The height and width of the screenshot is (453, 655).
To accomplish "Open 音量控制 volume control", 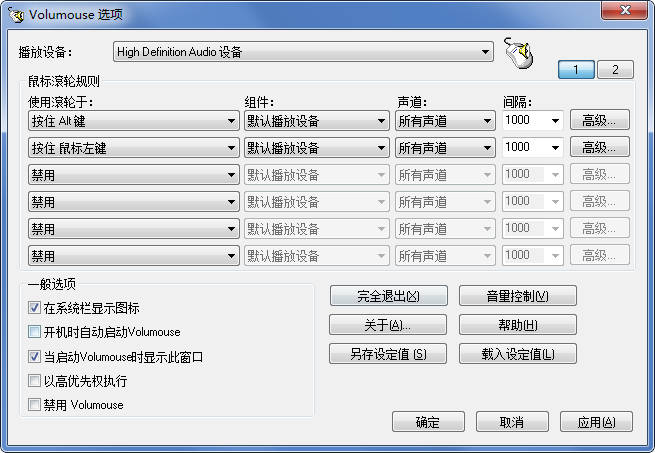I will click(517, 297).
